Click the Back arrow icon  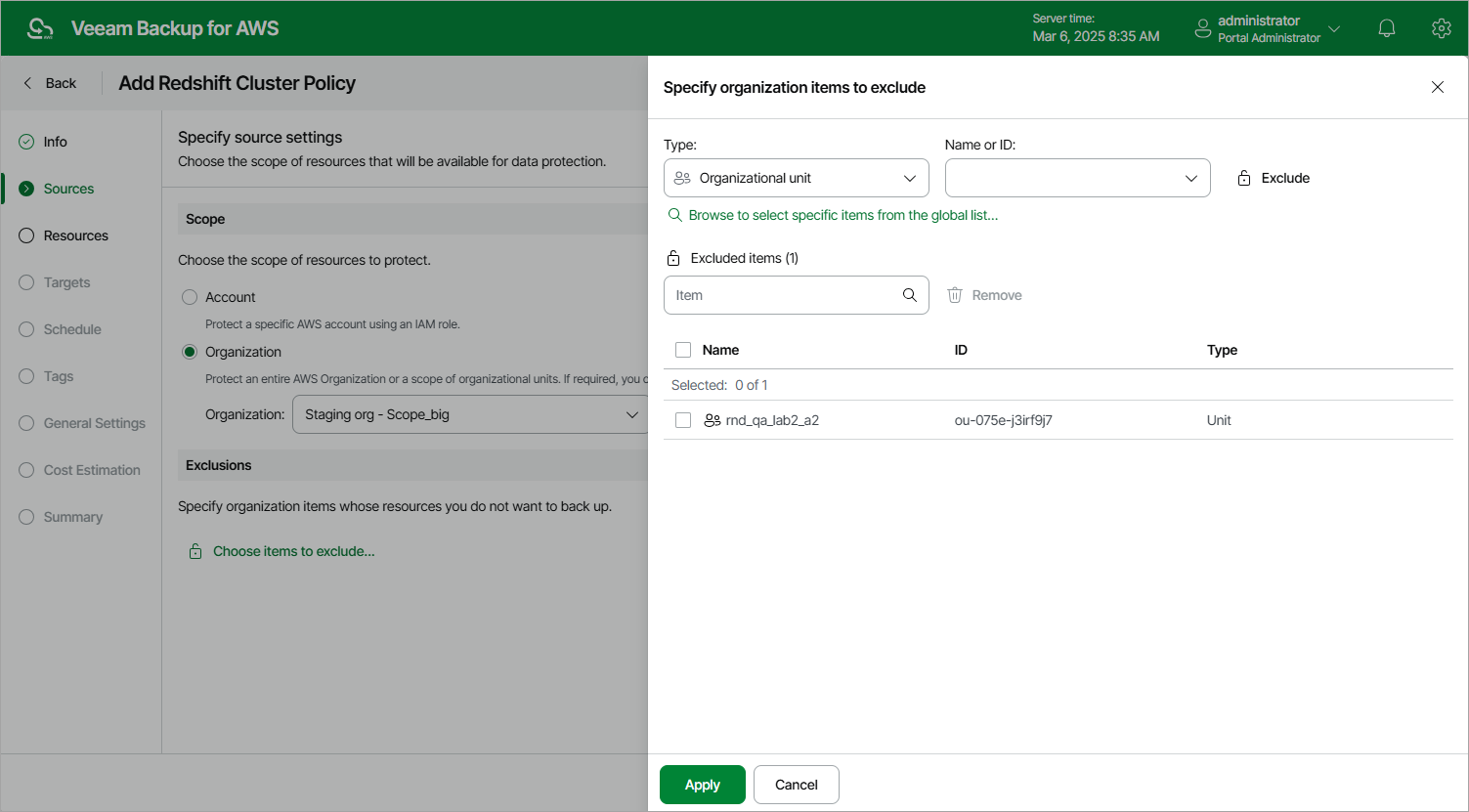point(28,83)
